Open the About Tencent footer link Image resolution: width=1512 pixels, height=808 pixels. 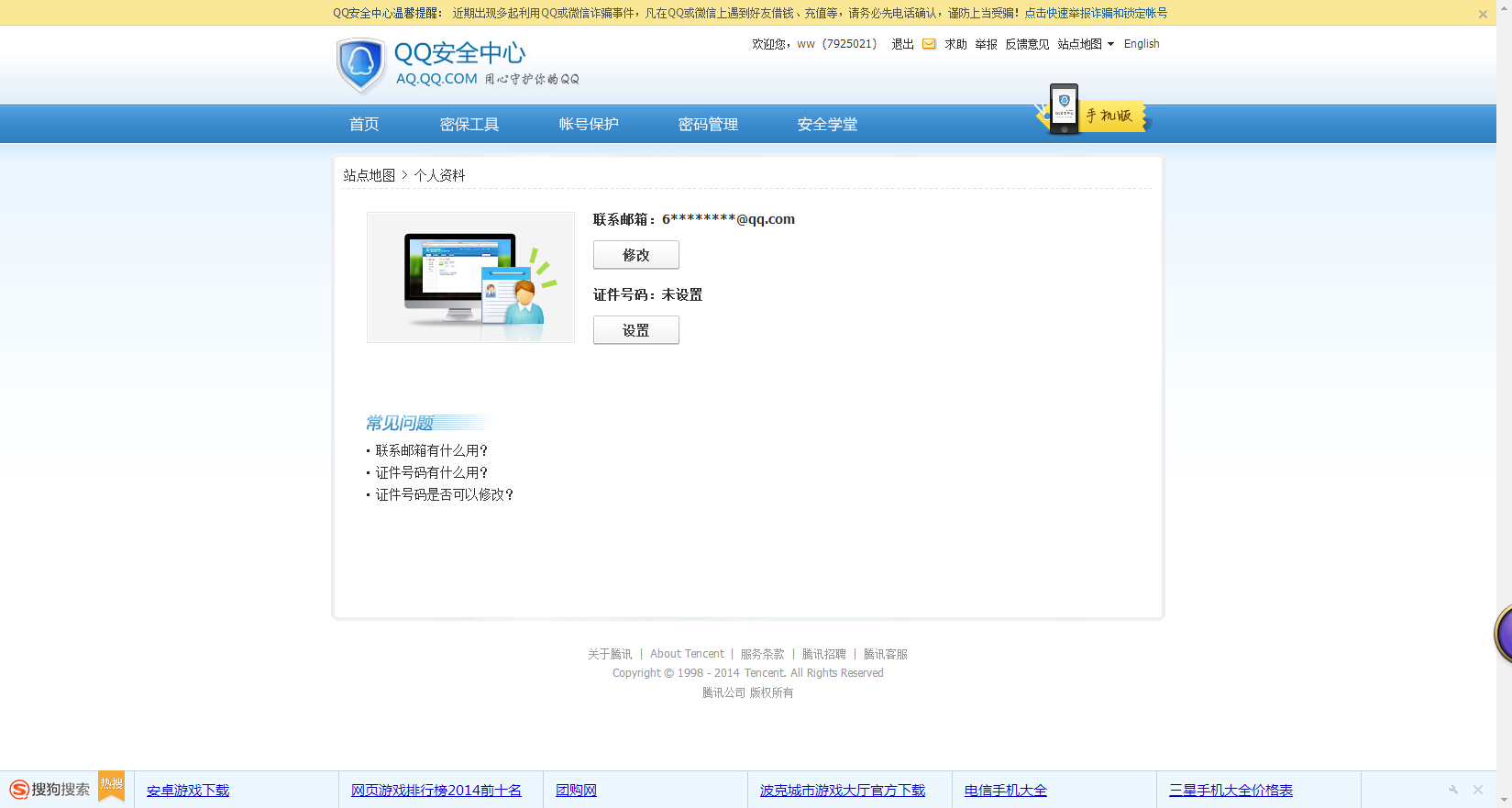(687, 654)
